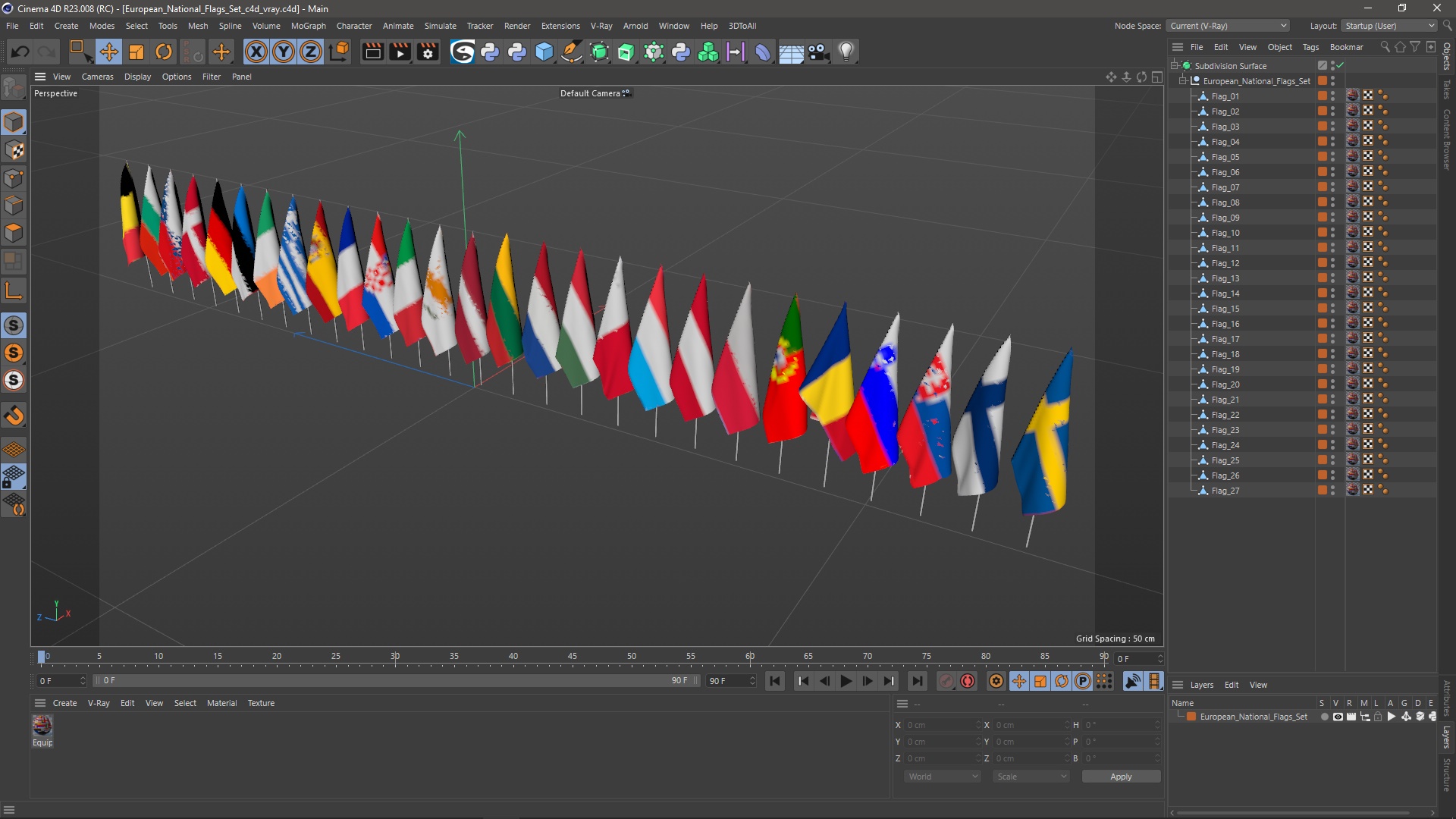Click the Camera icon in toolbar
1456x819 pixels.
coord(819,52)
